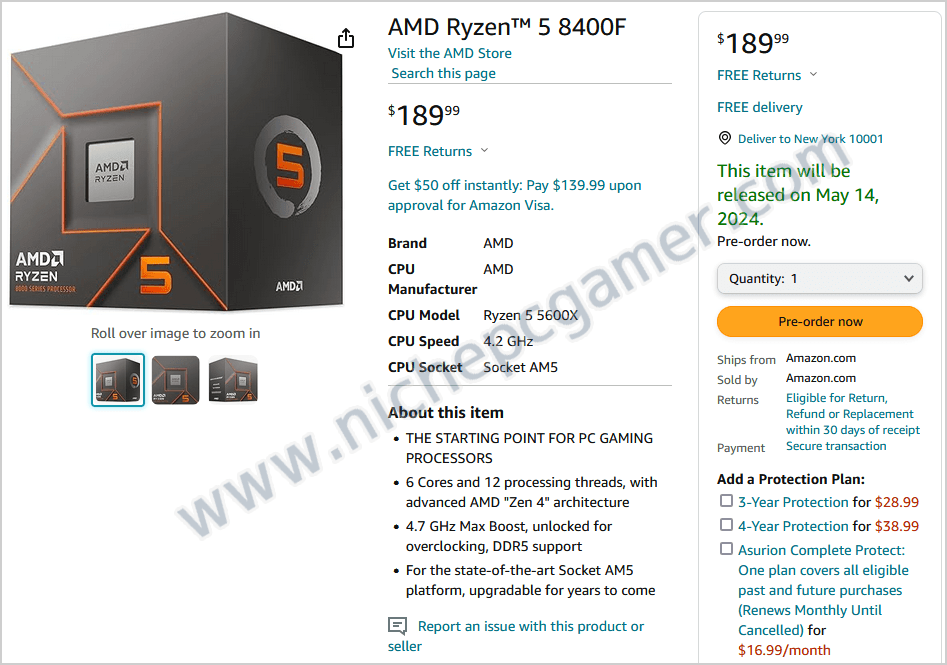Open Secure transaction payment link
The width and height of the screenshot is (947, 665).
click(836, 446)
